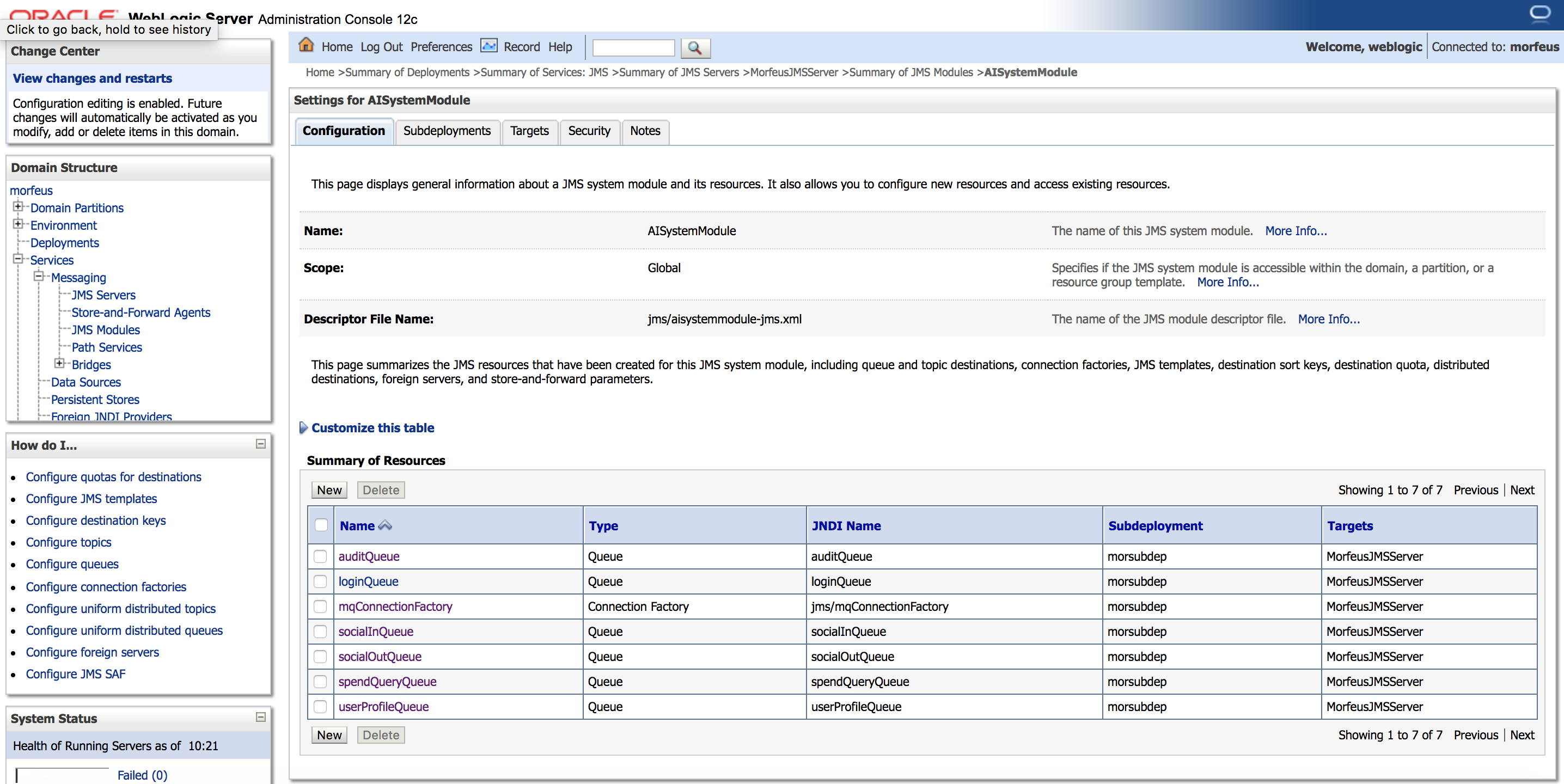Check the loginQueue row checkbox
This screenshot has width=1564, height=784.
(320, 581)
